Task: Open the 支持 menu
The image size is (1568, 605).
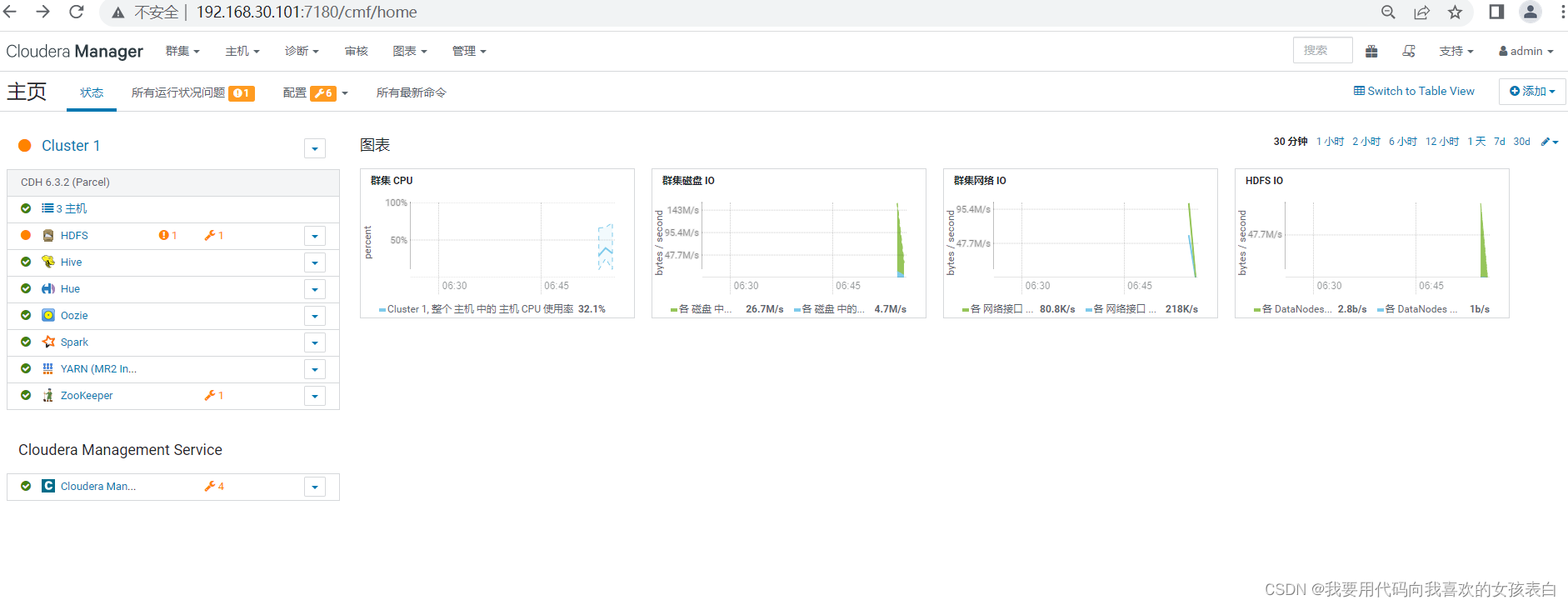Action: (1456, 52)
